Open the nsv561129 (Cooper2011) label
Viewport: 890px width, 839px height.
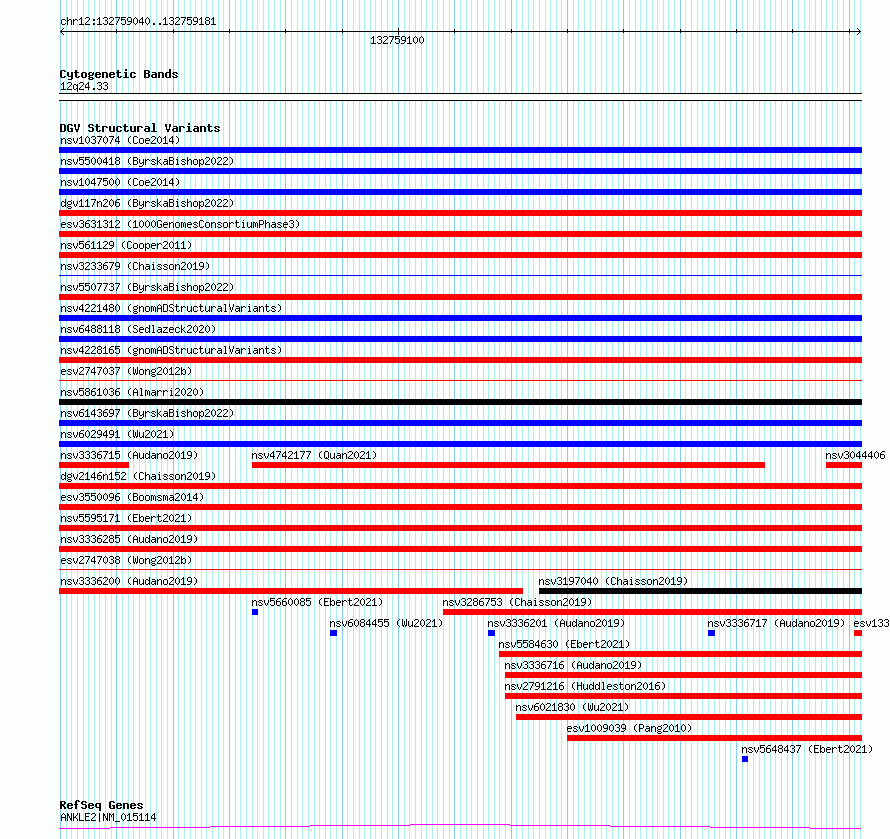point(126,245)
